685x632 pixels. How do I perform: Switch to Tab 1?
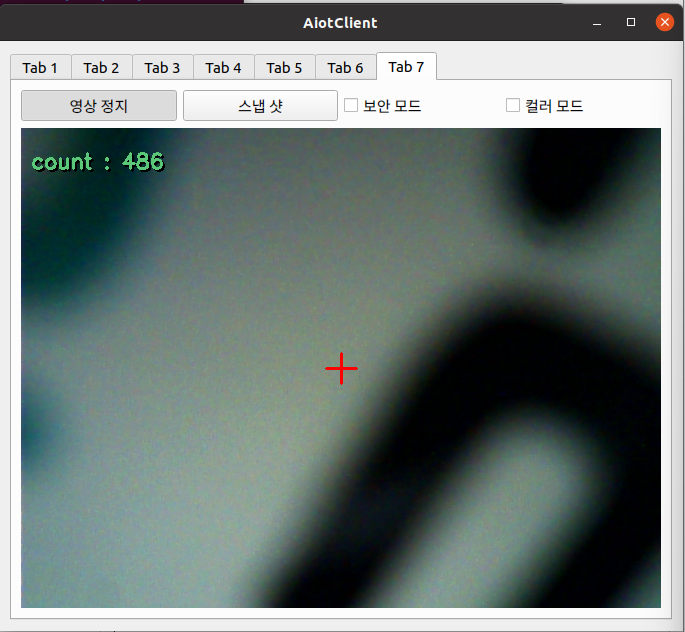pyautogui.click(x=41, y=68)
